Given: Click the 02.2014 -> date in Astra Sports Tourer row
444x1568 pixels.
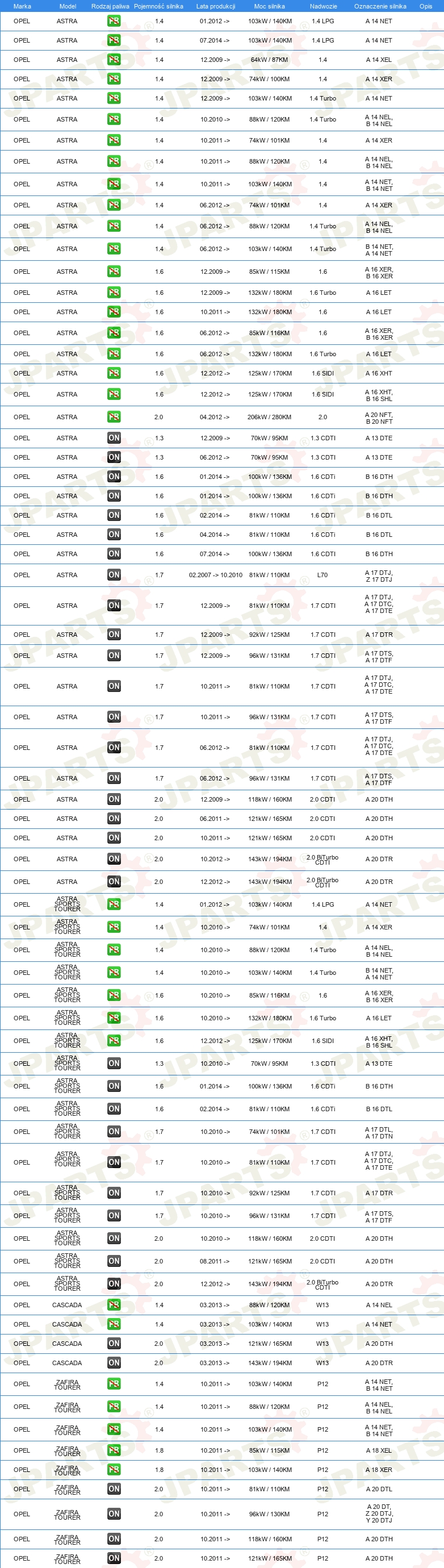Looking at the screenshot, I should click(215, 1109).
